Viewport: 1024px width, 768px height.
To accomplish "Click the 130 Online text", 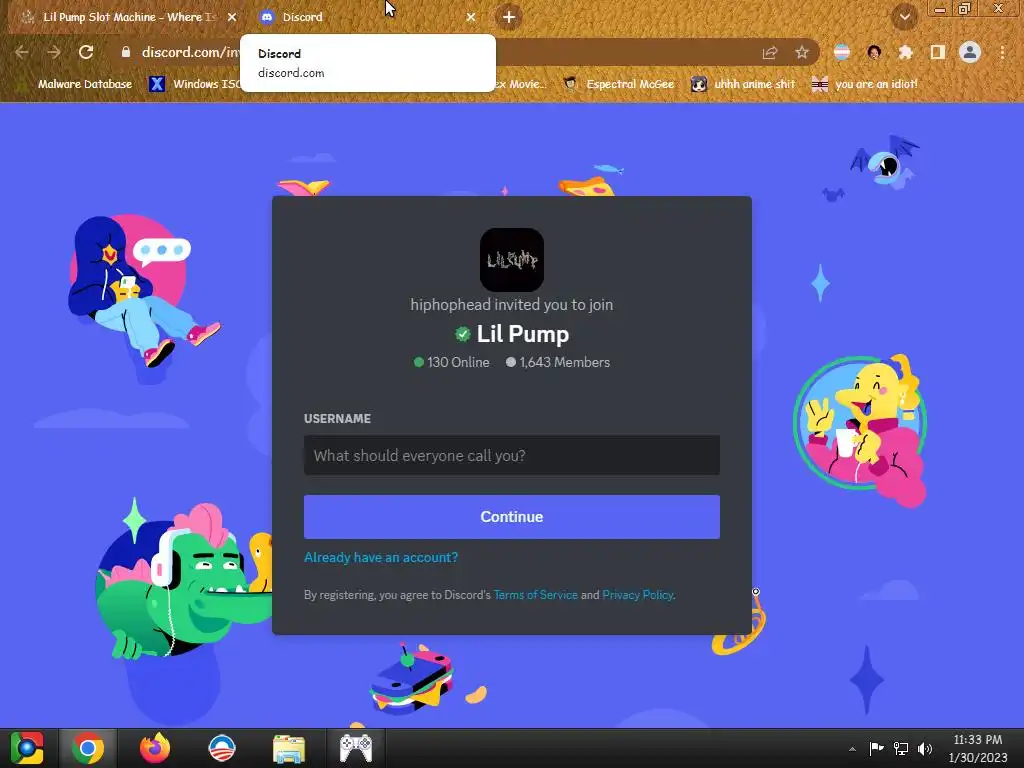I will pos(458,362).
